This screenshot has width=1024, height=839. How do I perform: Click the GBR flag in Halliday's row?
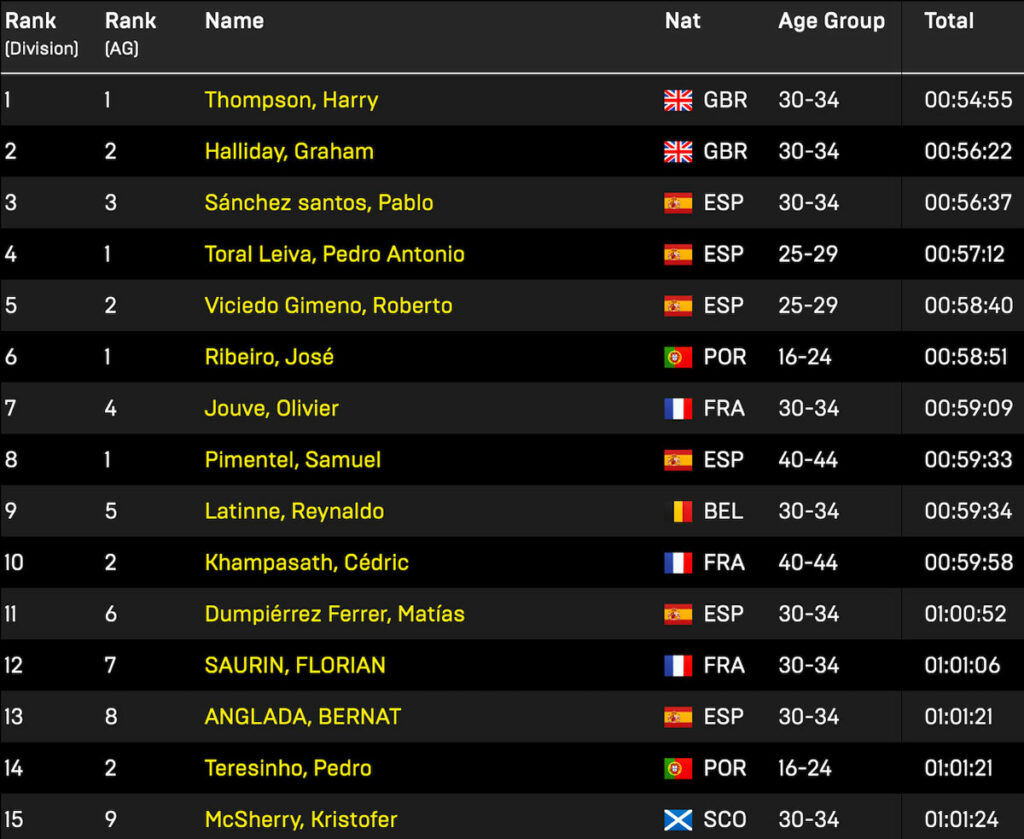coord(678,152)
